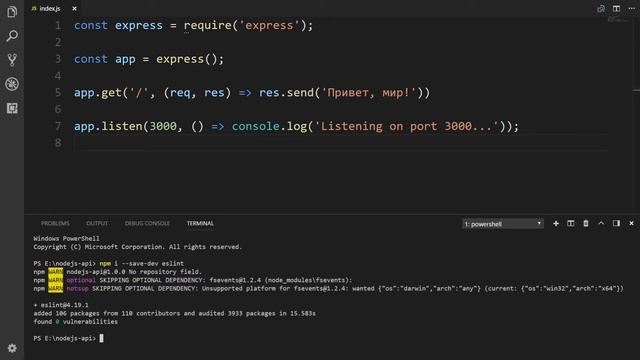The height and width of the screenshot is (360, 640).
Task: Open the Debug view in activity bar
Action: click(12, 84)
